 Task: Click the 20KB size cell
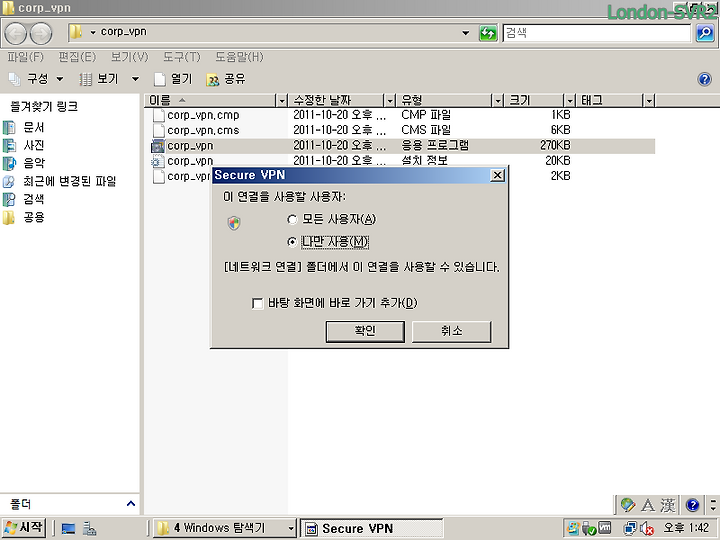point(557,161)
